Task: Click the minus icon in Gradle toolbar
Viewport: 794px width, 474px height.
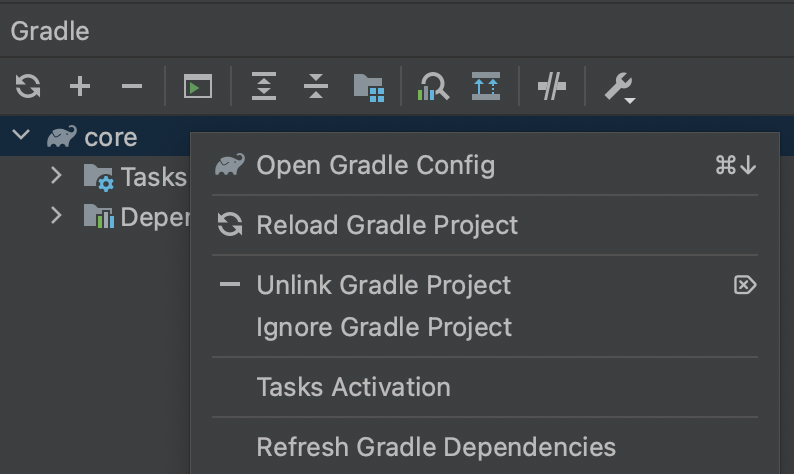Action: [132, 86]
